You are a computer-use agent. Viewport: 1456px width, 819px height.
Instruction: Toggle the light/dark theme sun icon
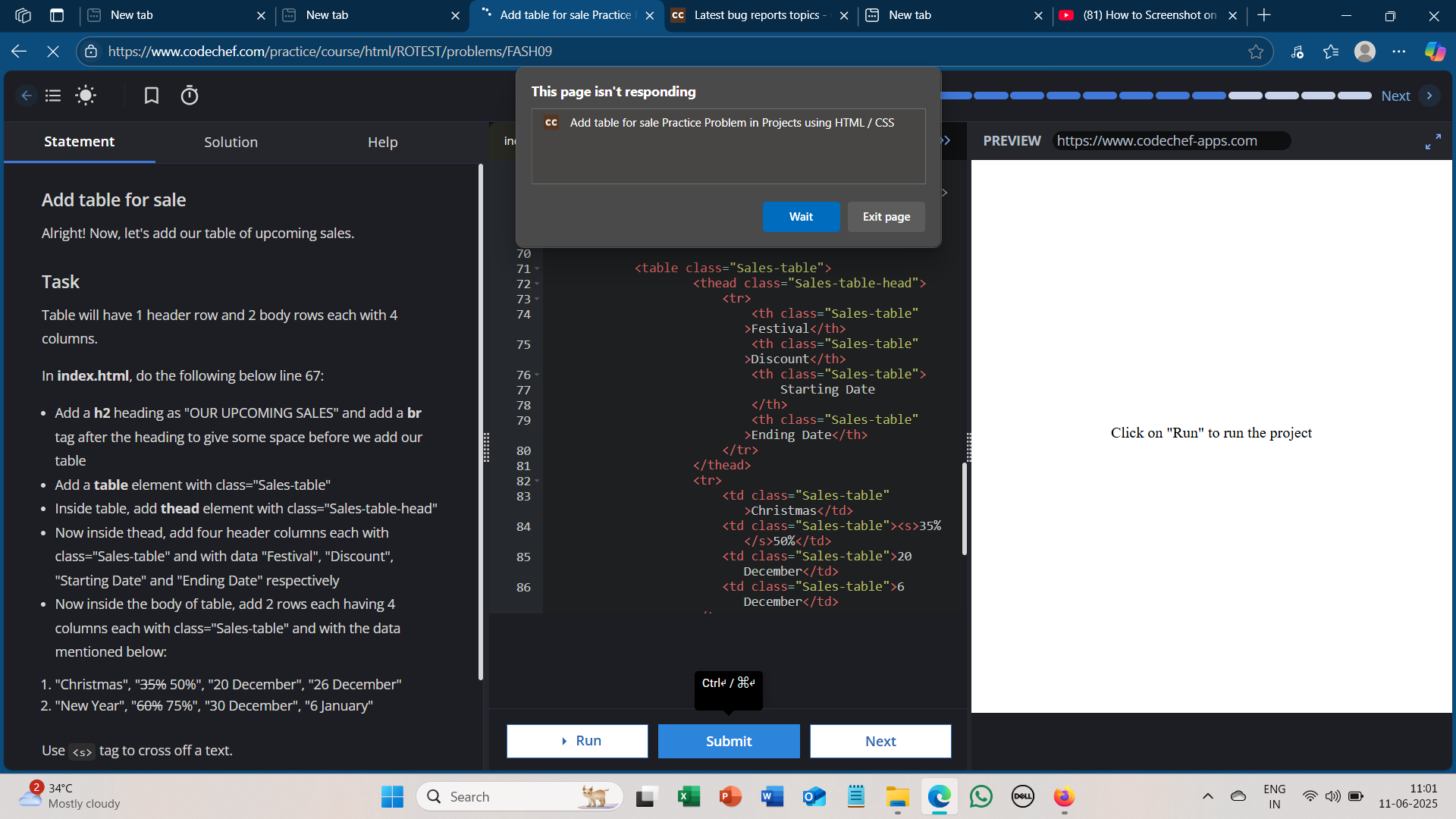pyautogui.click(x=86, y=96)
